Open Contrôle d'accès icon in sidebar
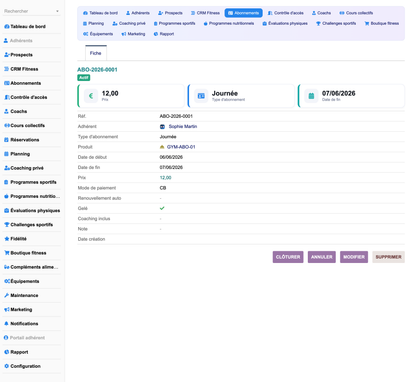 (x=6, y=97)
